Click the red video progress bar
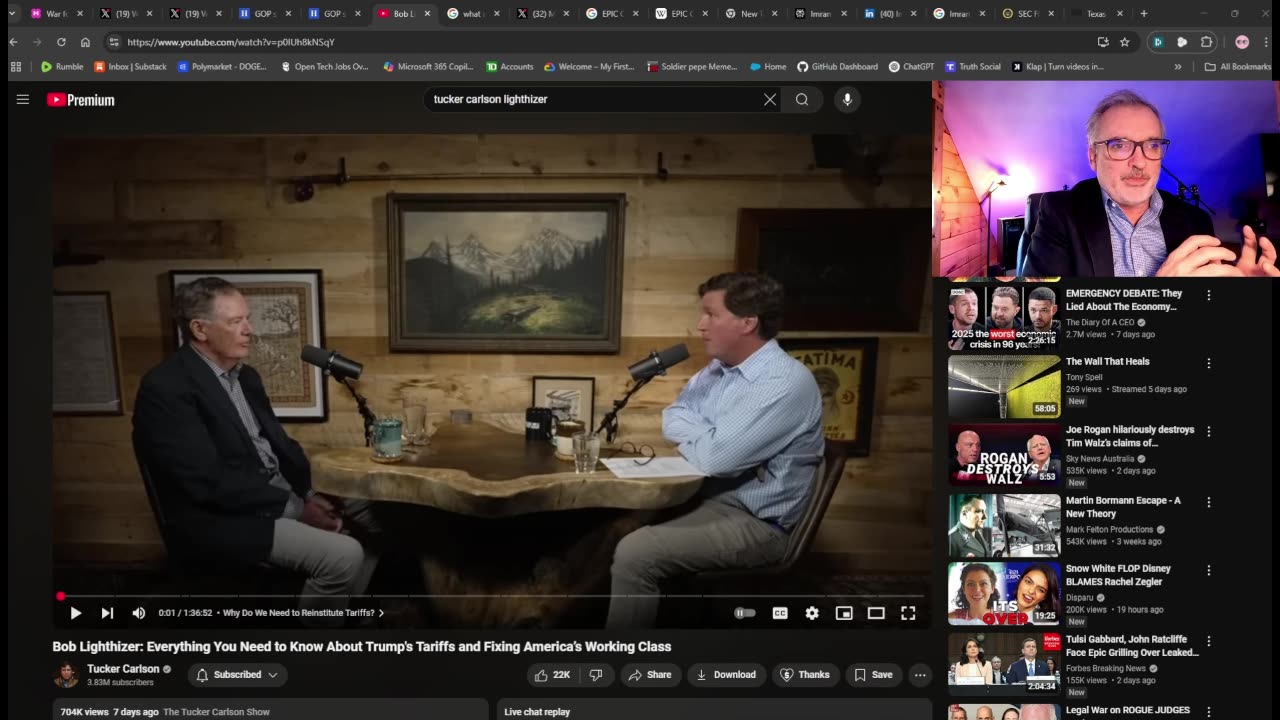 (x=490, y=596)
